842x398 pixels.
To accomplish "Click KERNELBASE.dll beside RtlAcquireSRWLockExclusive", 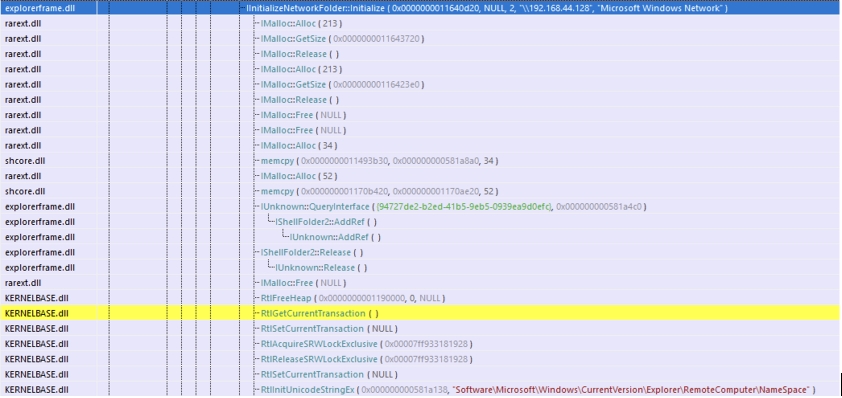I will [37, 344].
